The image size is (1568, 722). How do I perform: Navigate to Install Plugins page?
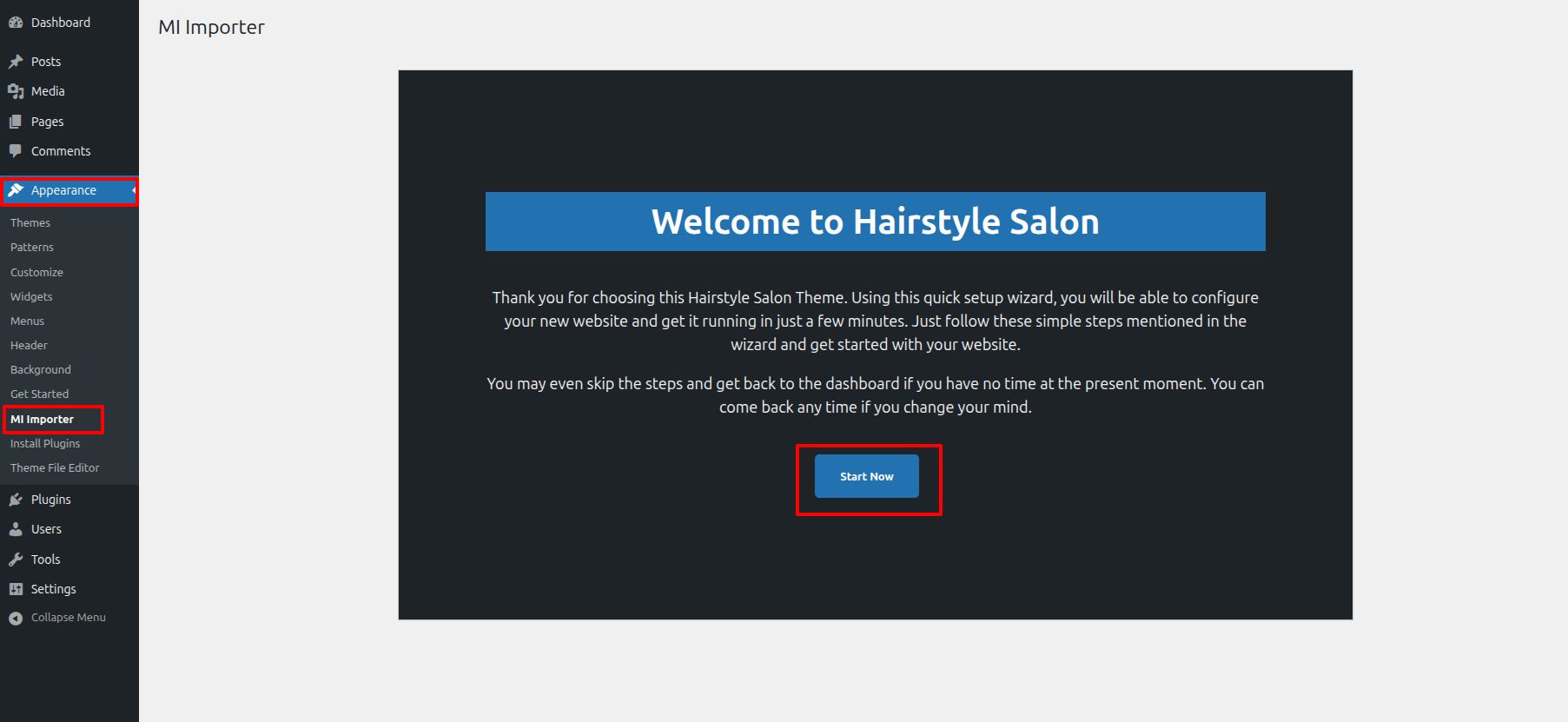tap(45, 444)
